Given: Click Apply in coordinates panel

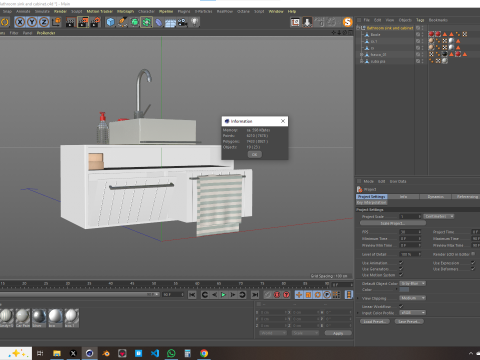Looking at the screenshot, I should [338, 333].
